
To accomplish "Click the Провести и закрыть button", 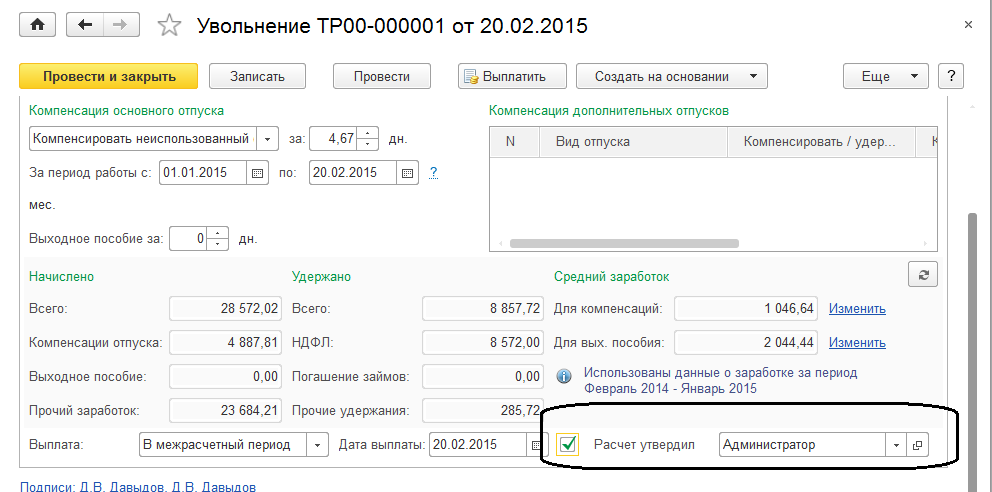I will click(x=109, y=76).
